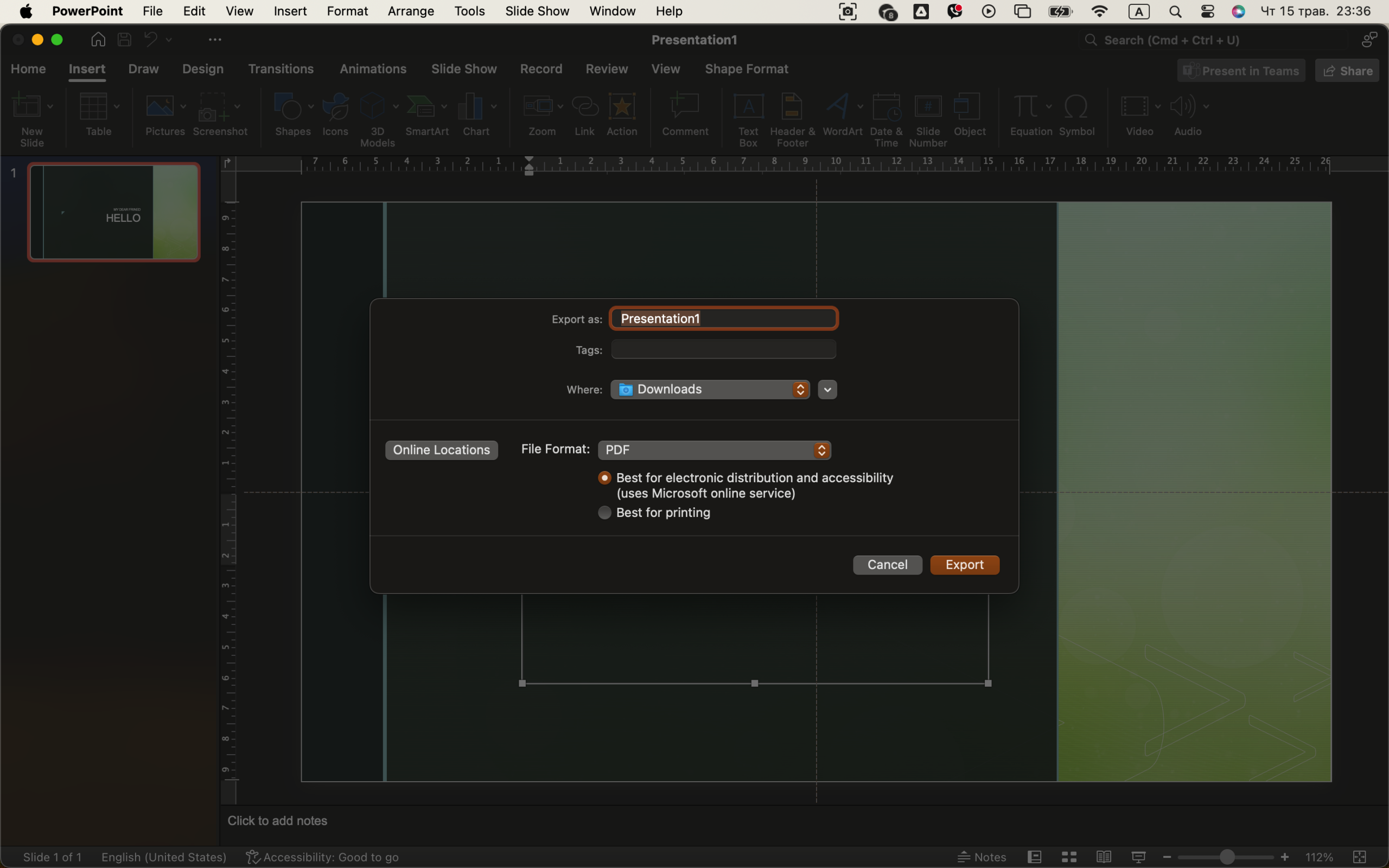Switch to Slide Sorter view icon
Screen dimensions: 1389x868
[x=1069, y=857]
